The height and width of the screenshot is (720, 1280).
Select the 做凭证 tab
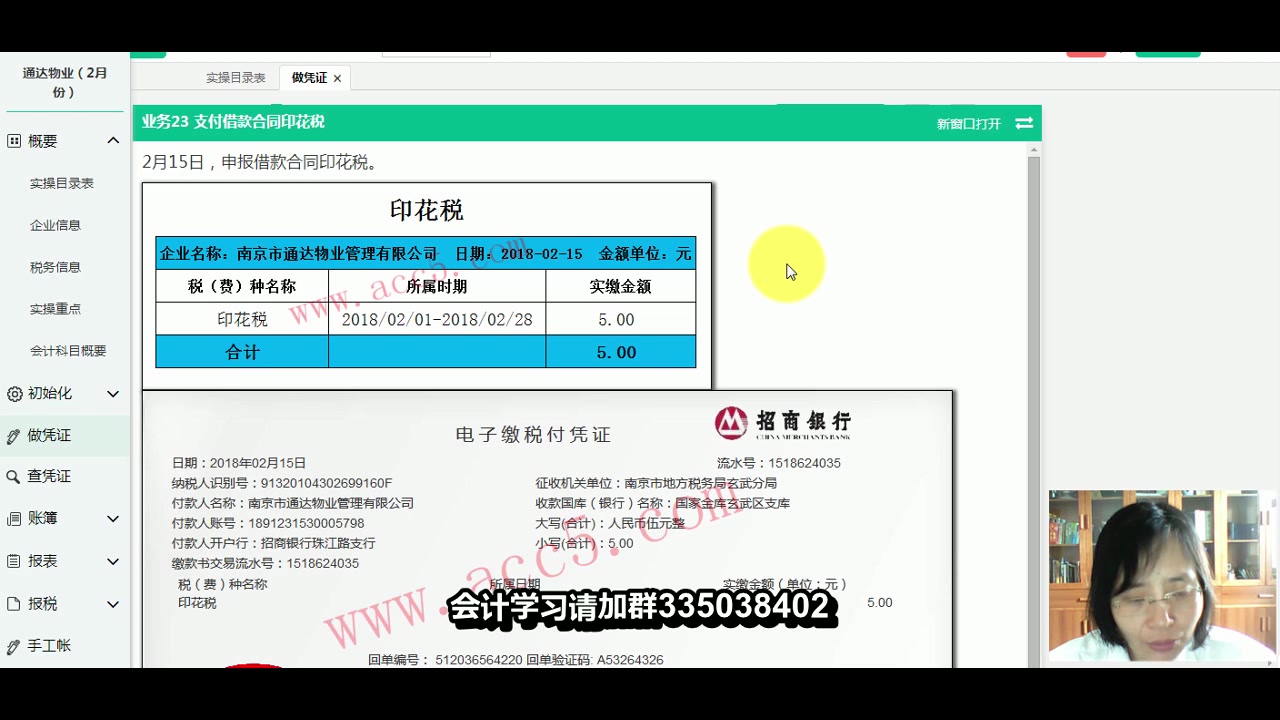[x=307, y=77]
